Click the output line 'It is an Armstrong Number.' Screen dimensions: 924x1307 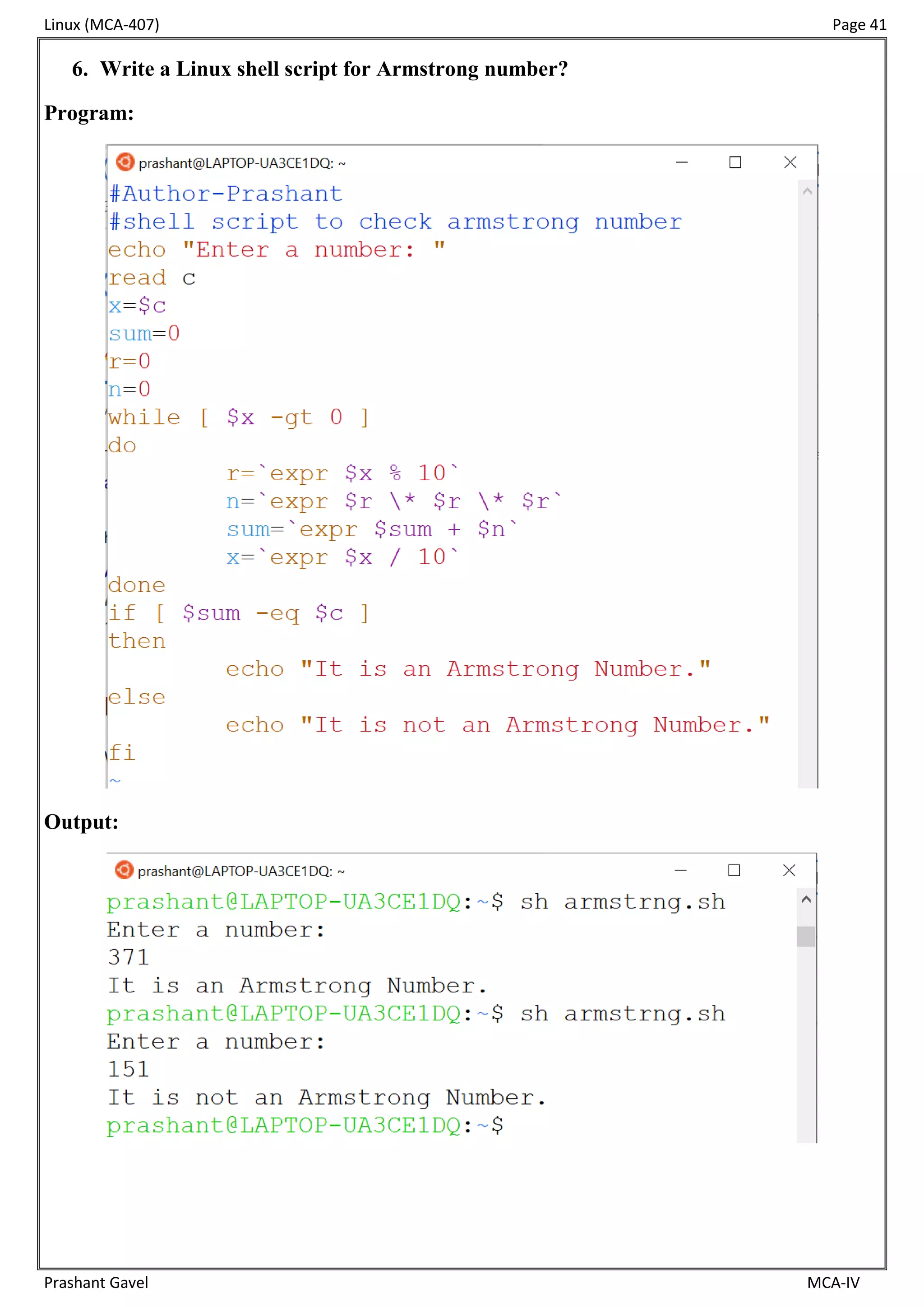tap(297, 985)
